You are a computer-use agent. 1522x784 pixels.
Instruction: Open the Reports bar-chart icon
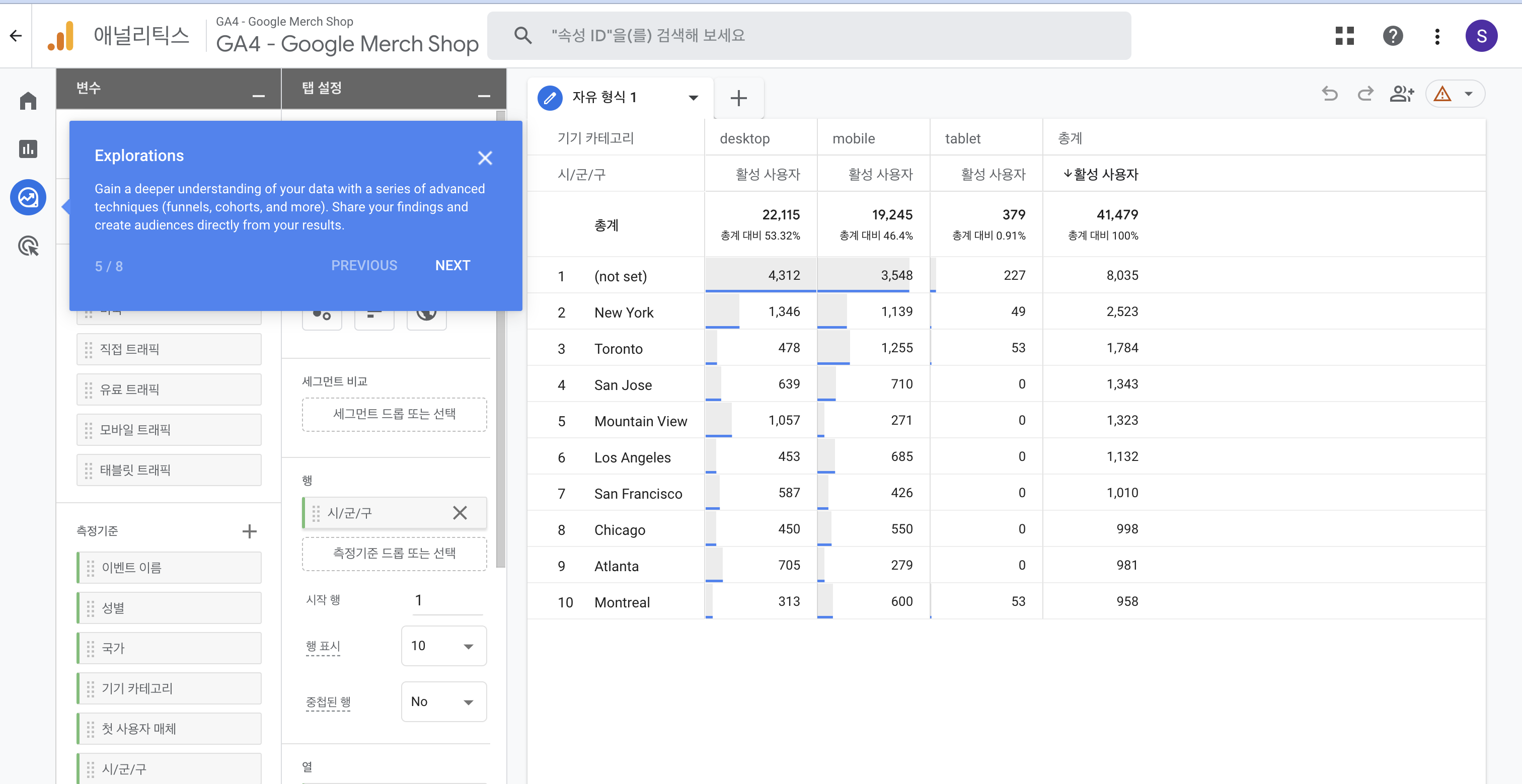(x=28, y=149)
